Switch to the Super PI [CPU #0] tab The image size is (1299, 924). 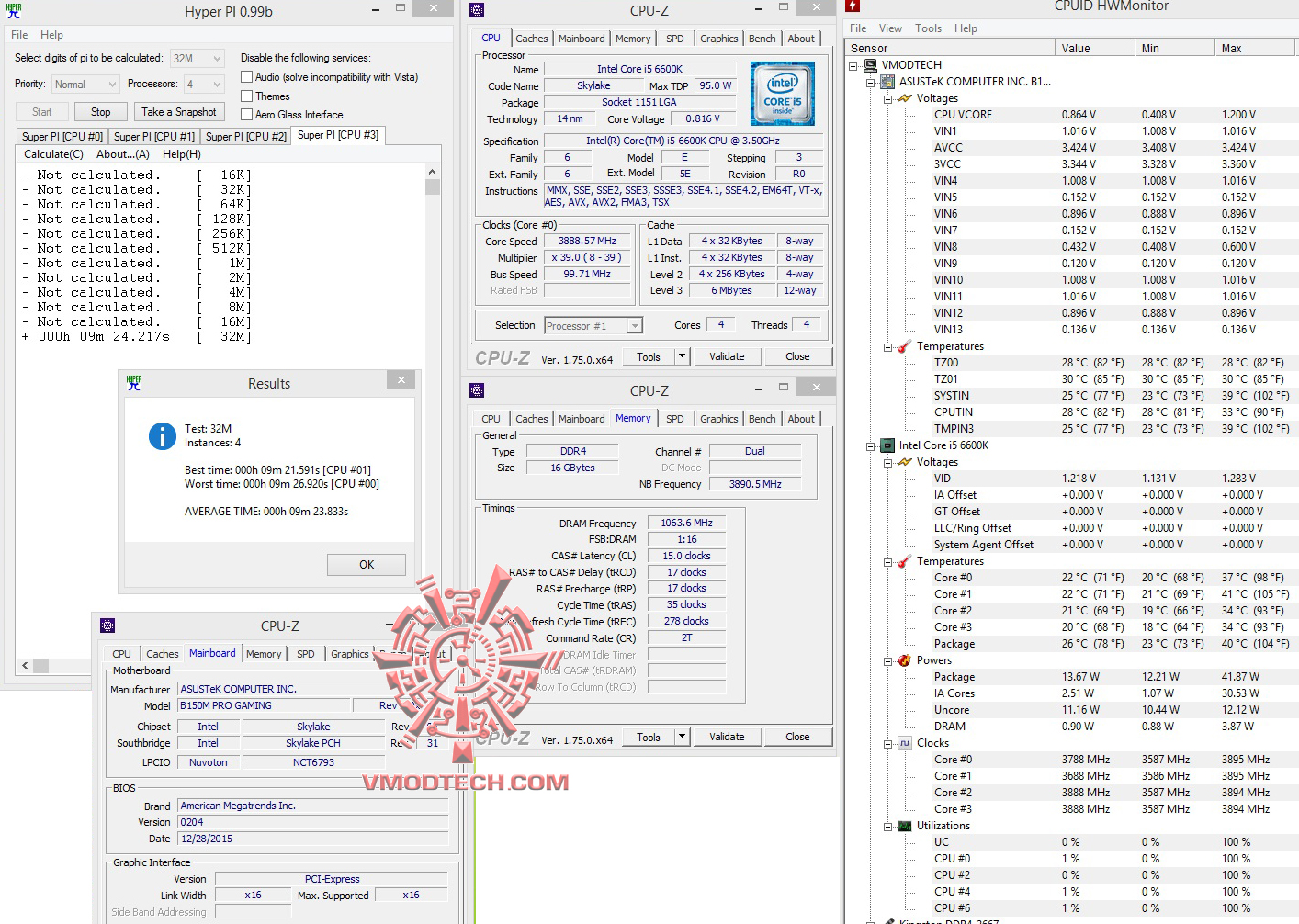pos(62,137)
